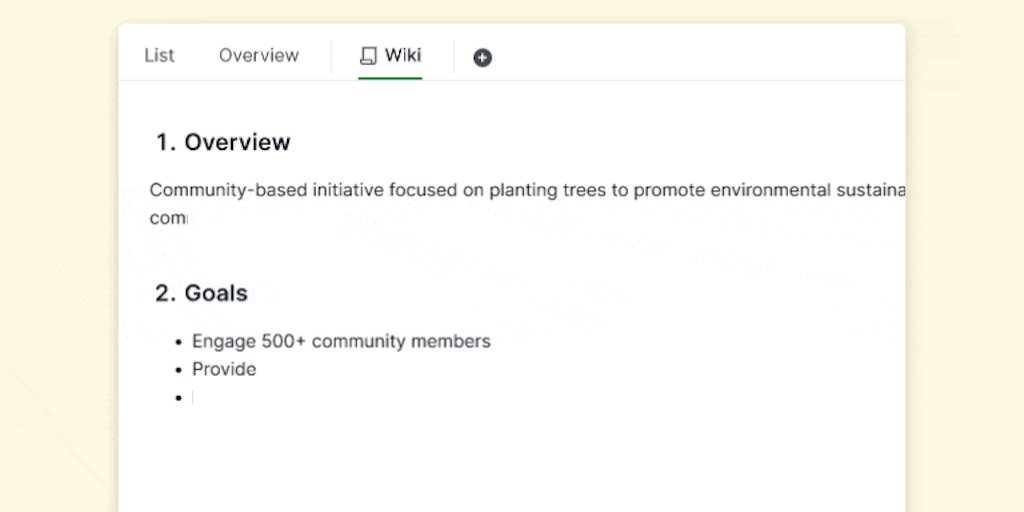Switch to the List tab
Screen dimensions: 1024x512
[159, 56]
